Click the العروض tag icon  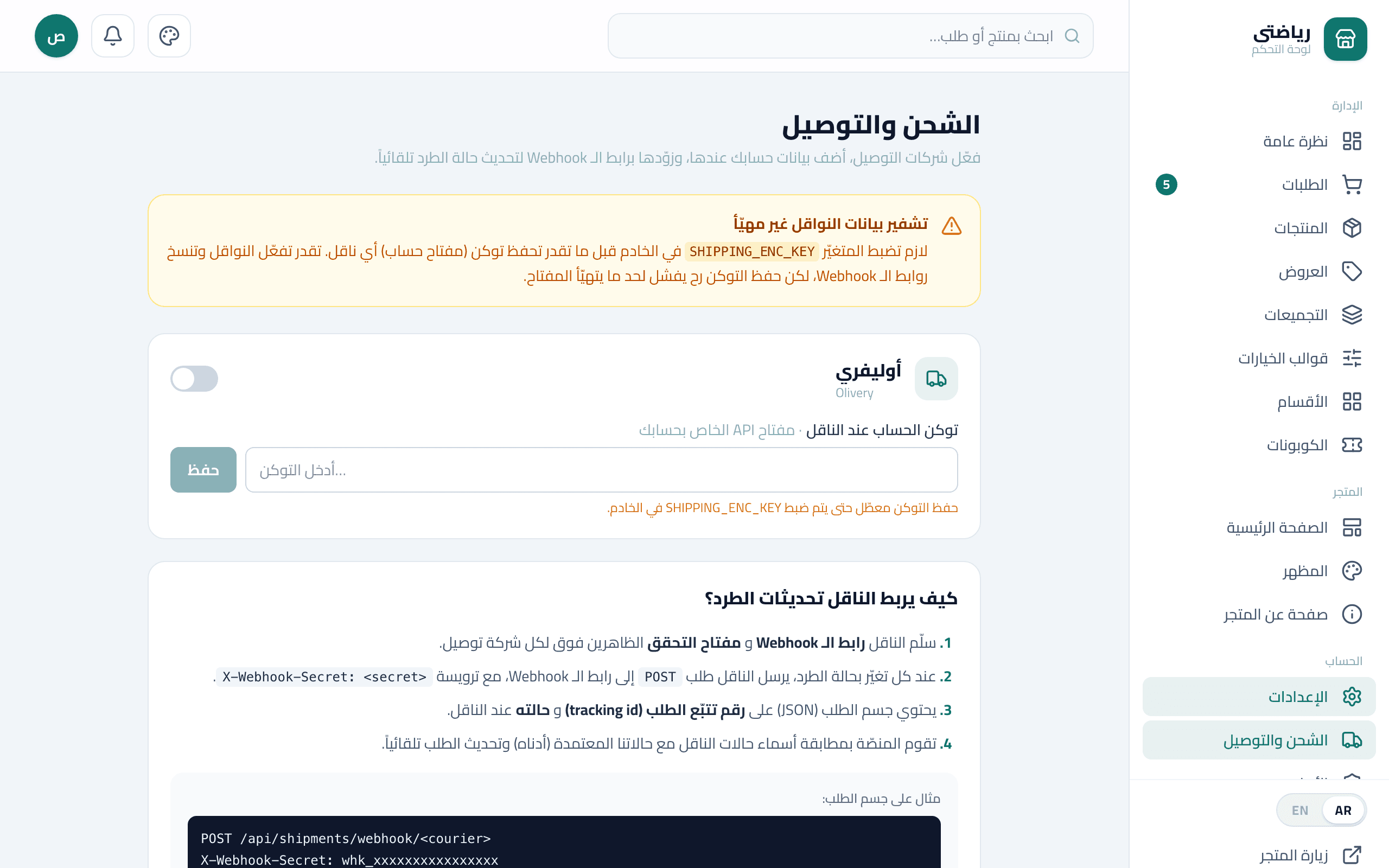pos(1352,271)
